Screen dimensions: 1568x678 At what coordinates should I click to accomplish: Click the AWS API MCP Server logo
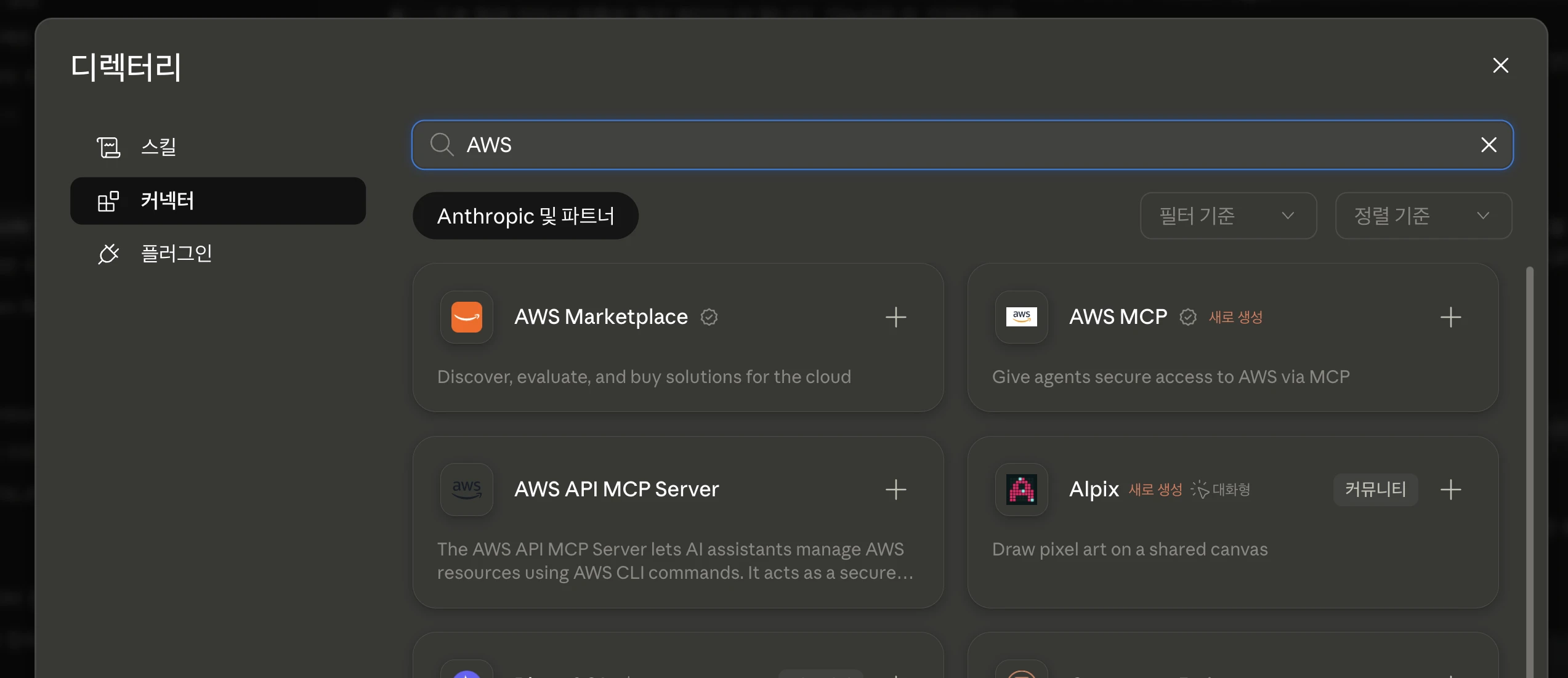[x=467, y=490]
